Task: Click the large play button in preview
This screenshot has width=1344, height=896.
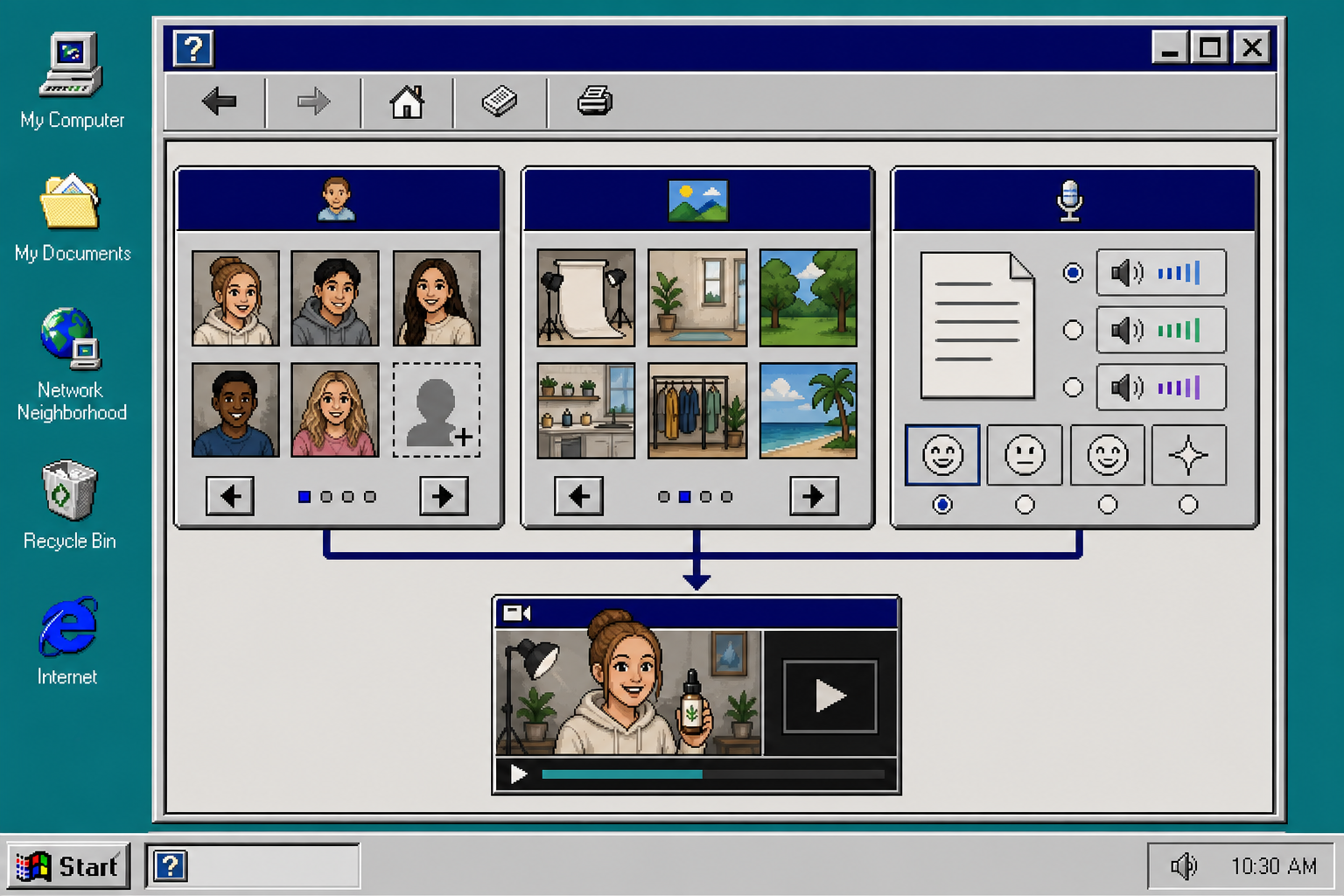Action: (829, 696)
